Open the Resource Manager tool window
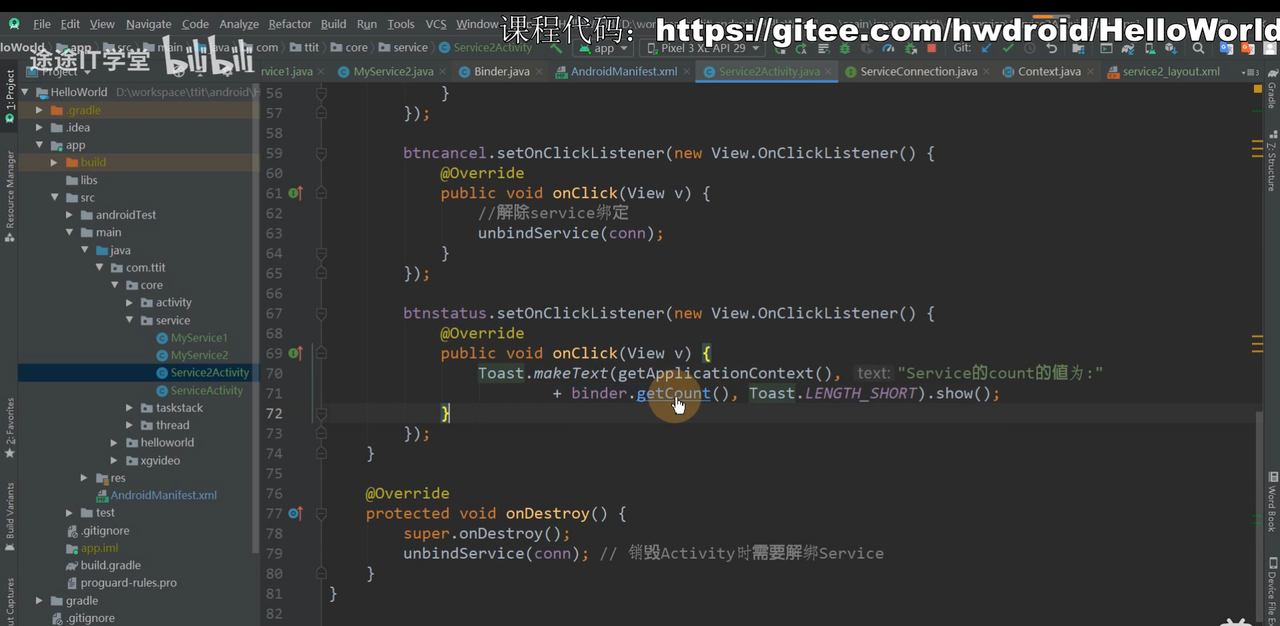Viewport: 1280px width, 626px height. tap(10, 197)
